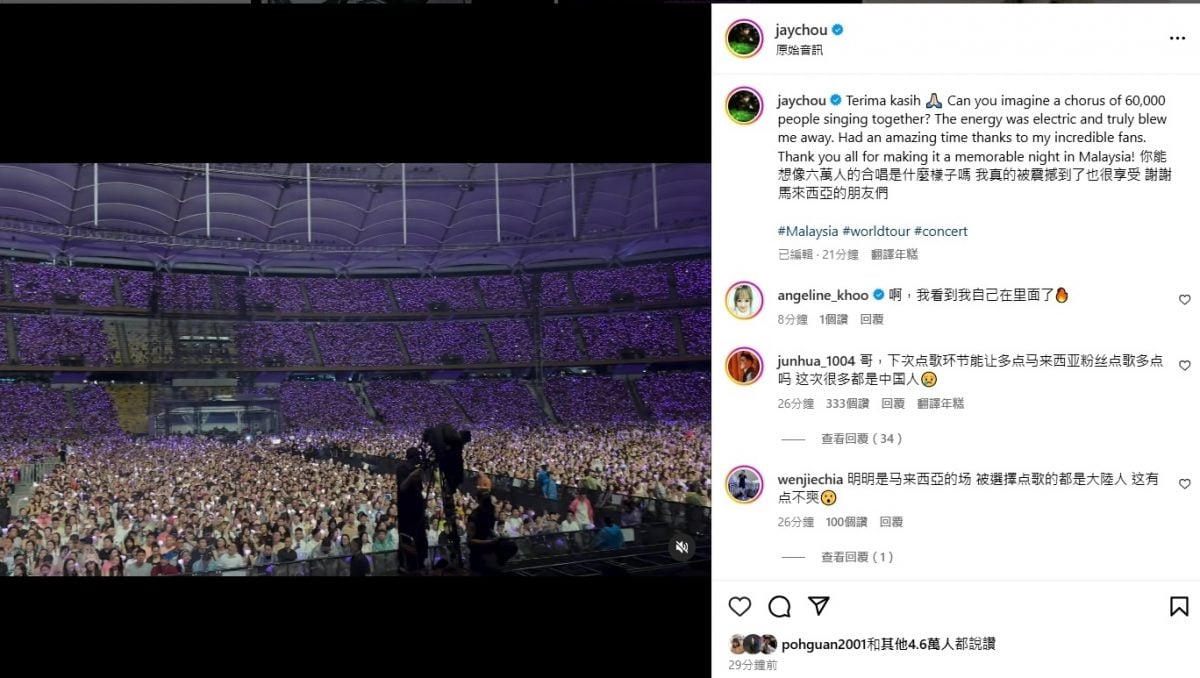This screenshot has height=678, width=1200.
Task: Open the #concert hashtag
Action: [940, 231]
